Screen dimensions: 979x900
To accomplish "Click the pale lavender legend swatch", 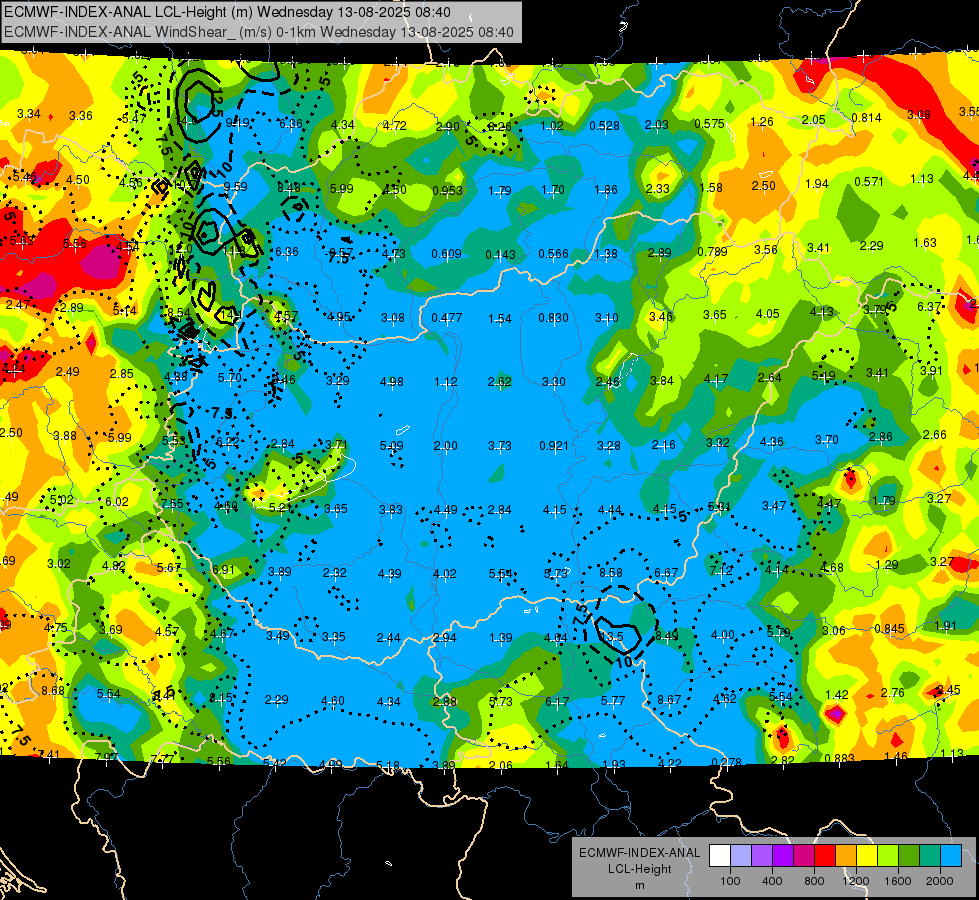I will click(x=741, y=856).
